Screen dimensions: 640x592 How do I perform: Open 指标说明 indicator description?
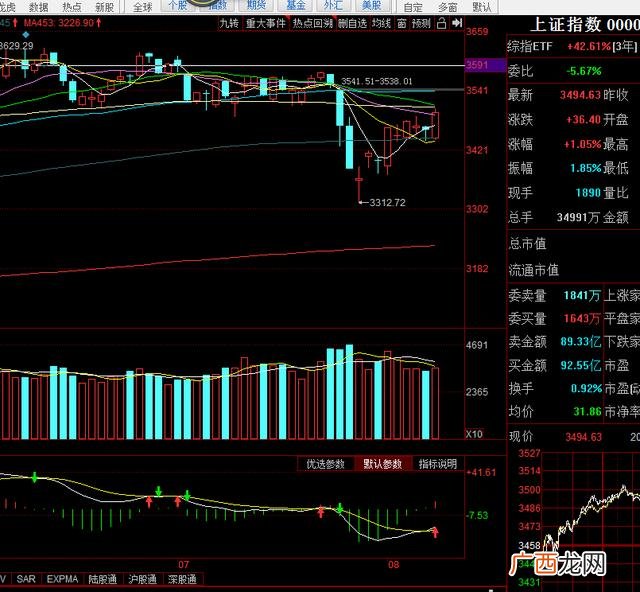[438, 464]
